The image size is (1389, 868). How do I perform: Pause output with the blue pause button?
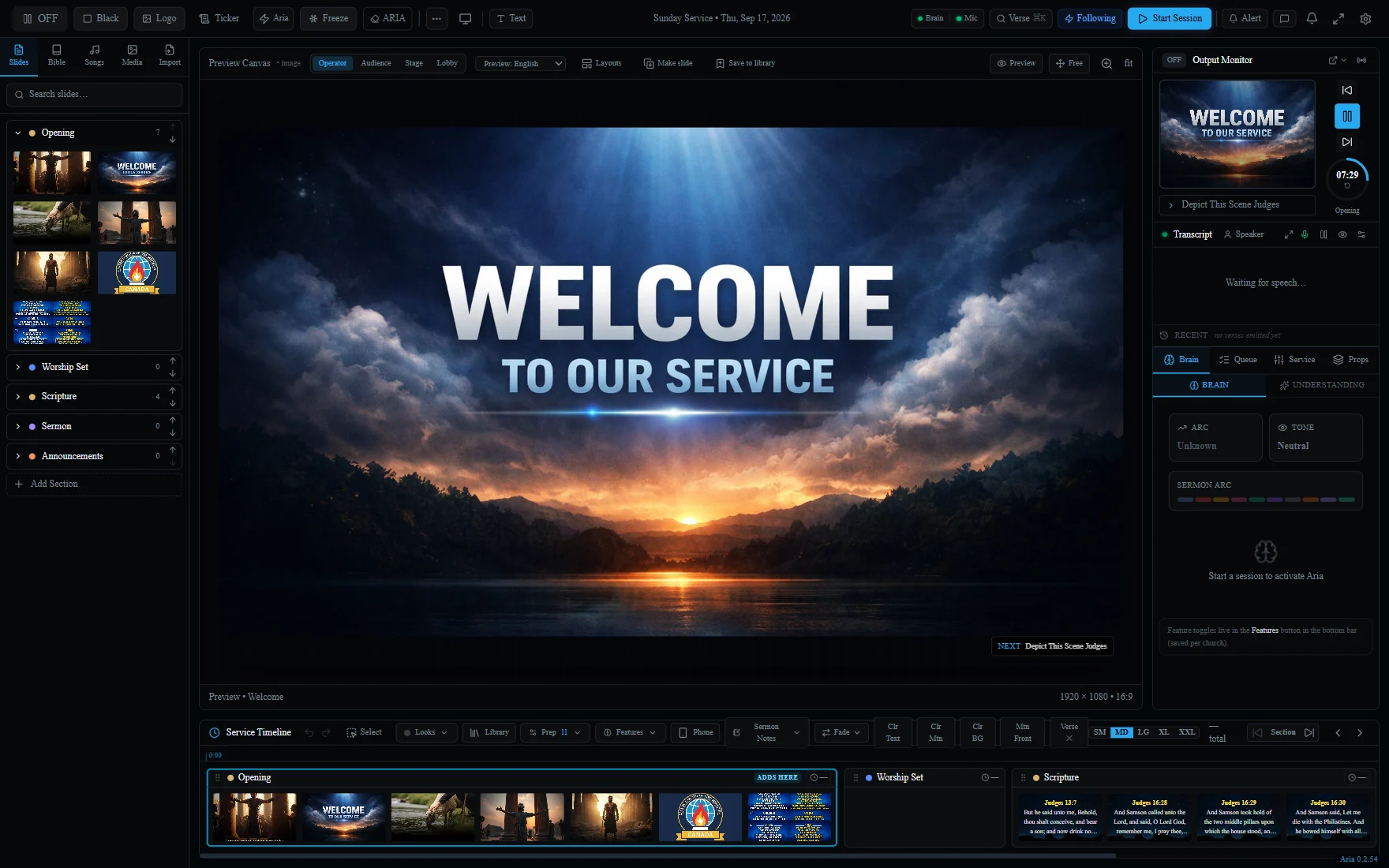(1347, 116)
